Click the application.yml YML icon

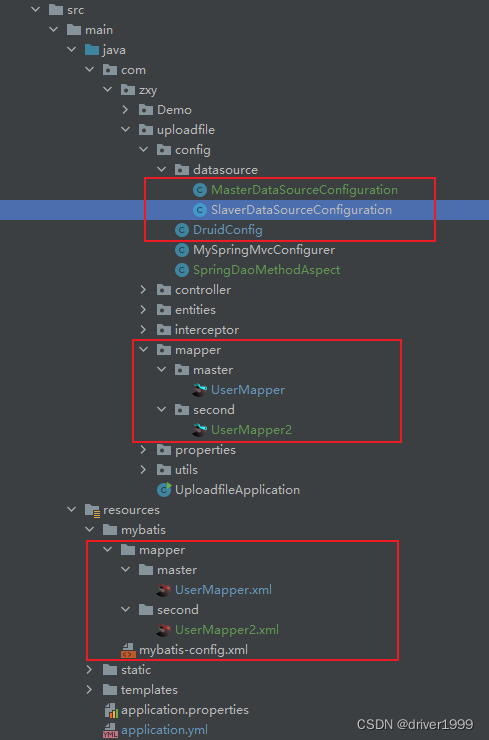pos(110,730)
